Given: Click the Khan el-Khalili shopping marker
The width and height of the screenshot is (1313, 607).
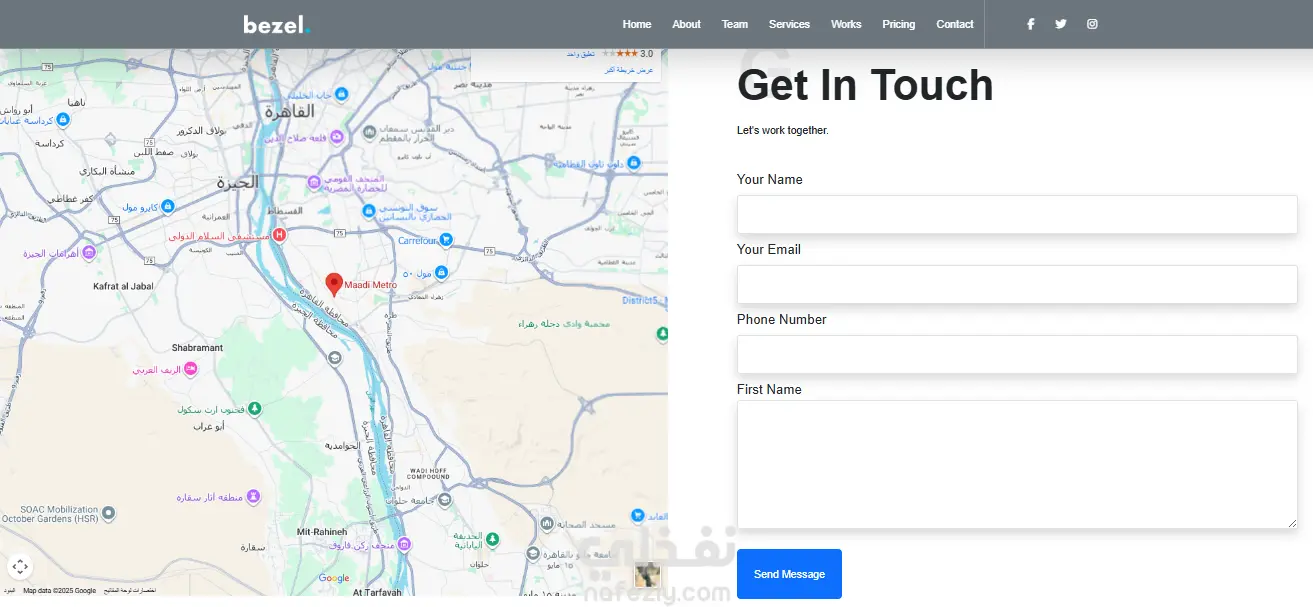Looking at the screenshot, I should 341,94.
